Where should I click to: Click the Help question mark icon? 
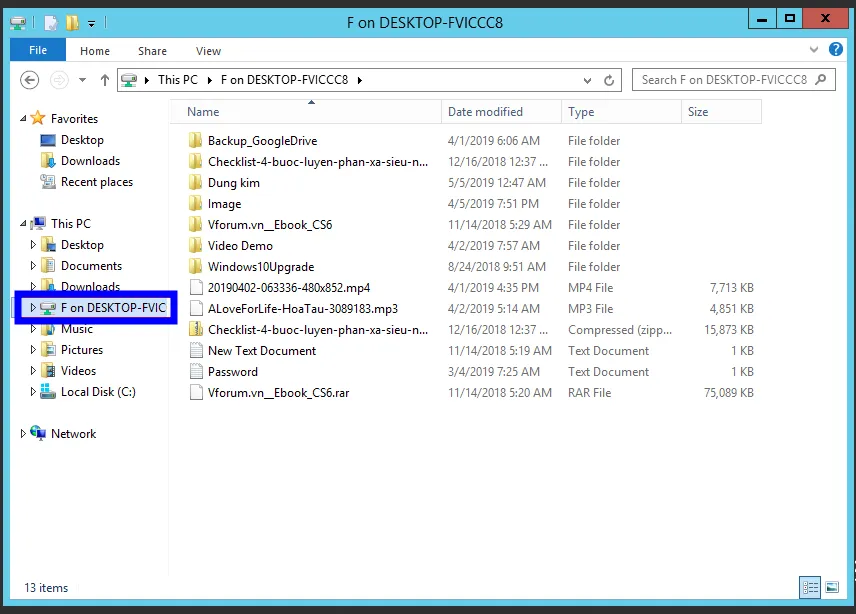point(836,49)
